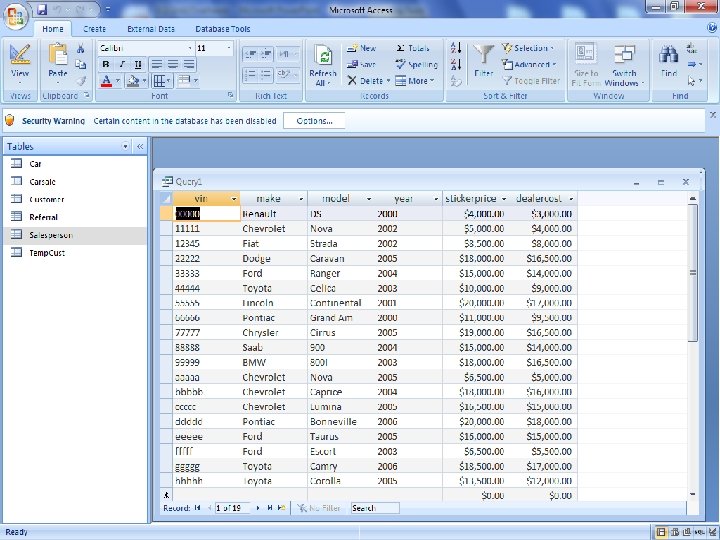Toggle Underline formatting
Viewport: 720px width, 540px height.
(x=138, y=64)
